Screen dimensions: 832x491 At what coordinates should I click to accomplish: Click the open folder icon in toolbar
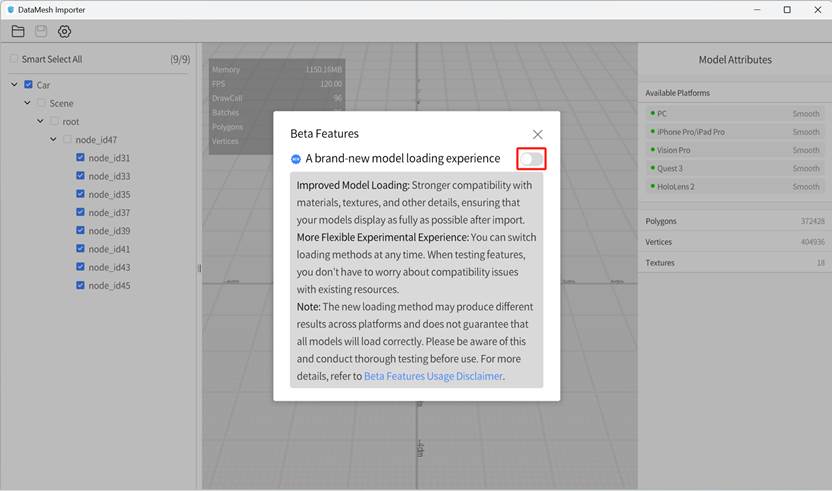pyautogui.click(x=18, y=31)
